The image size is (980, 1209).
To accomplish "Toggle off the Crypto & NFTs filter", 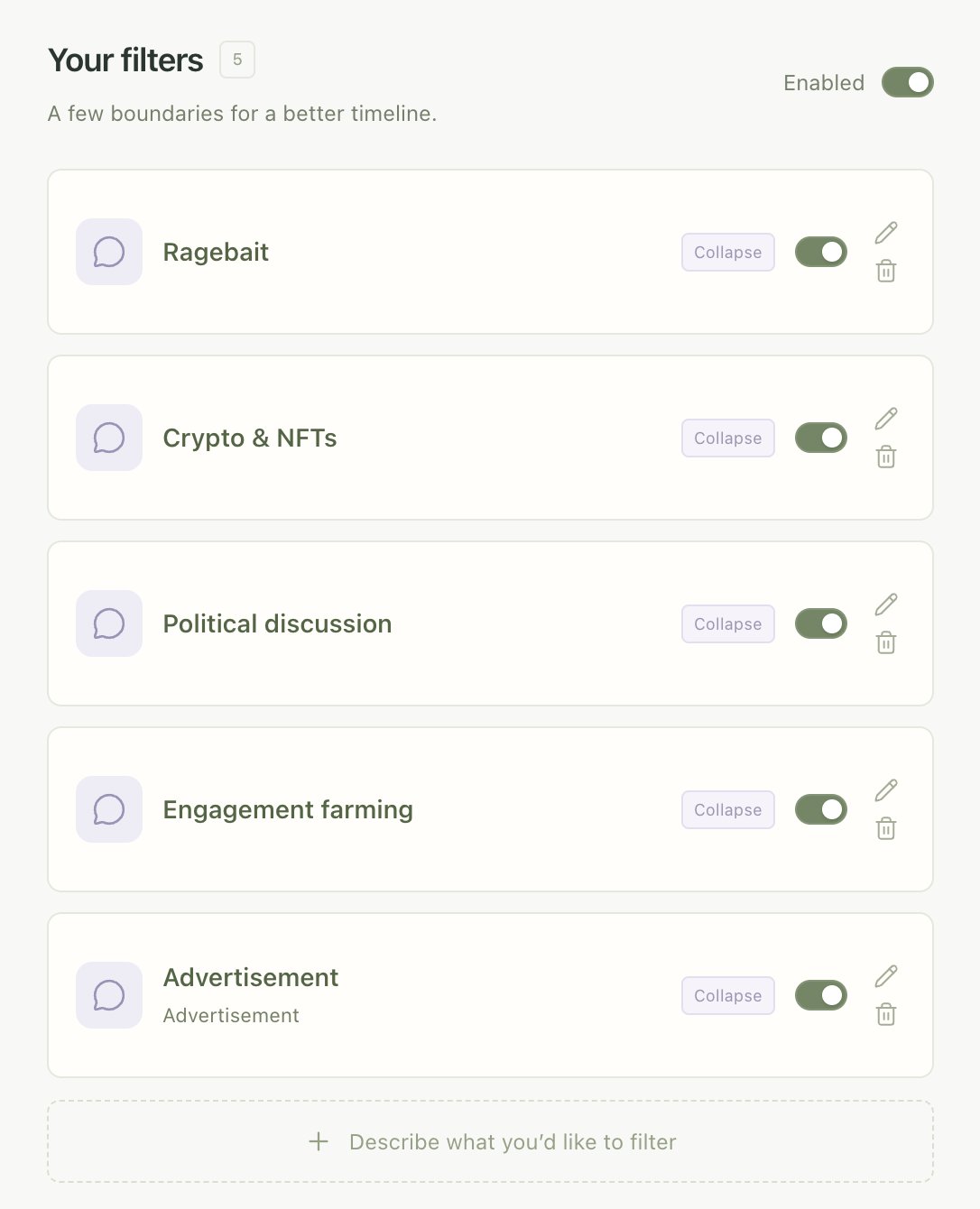I will tap(820, 438).
